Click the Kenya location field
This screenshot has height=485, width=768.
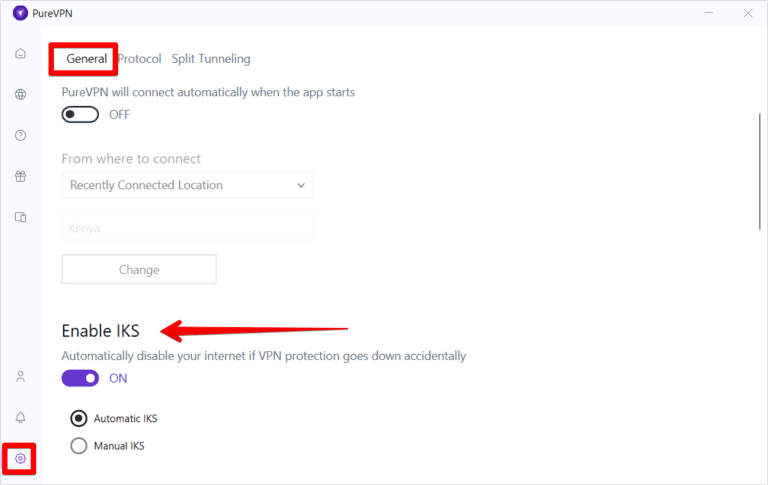[187, 228]
